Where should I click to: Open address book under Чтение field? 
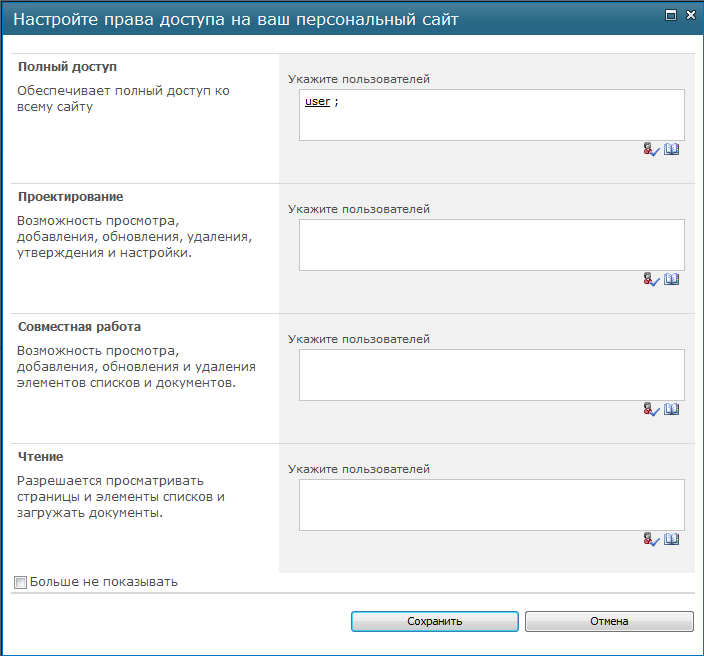(672, 539)
